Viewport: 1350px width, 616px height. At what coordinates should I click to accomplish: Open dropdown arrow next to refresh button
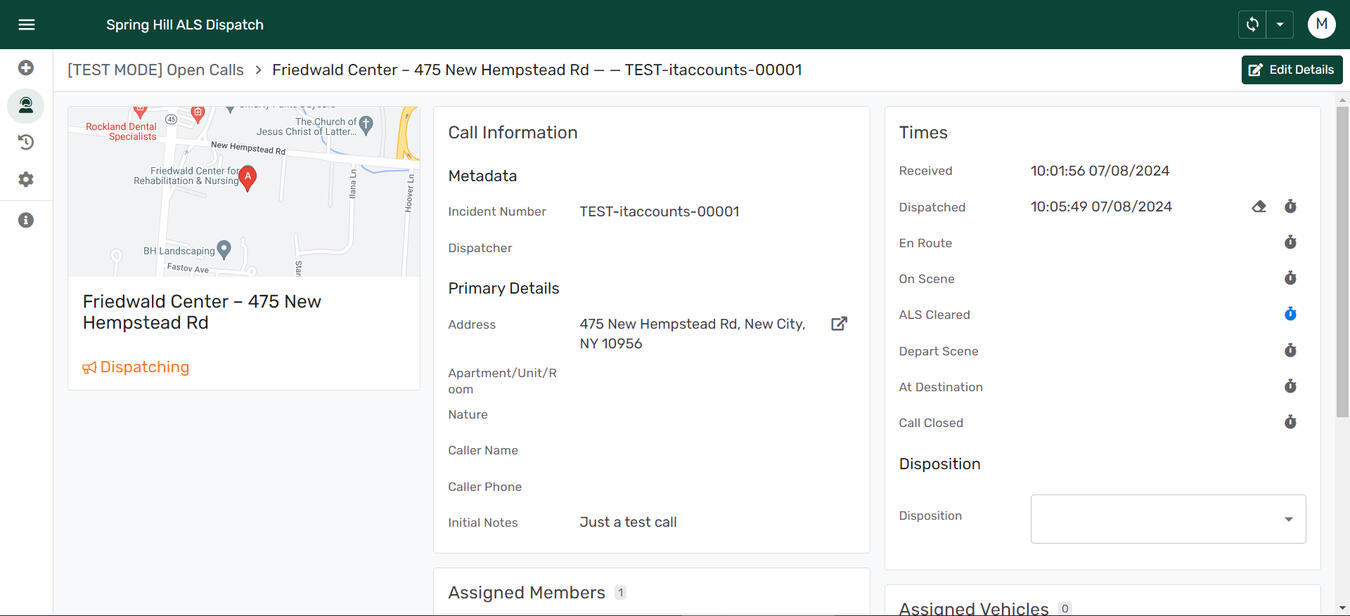click(1280, 24)
